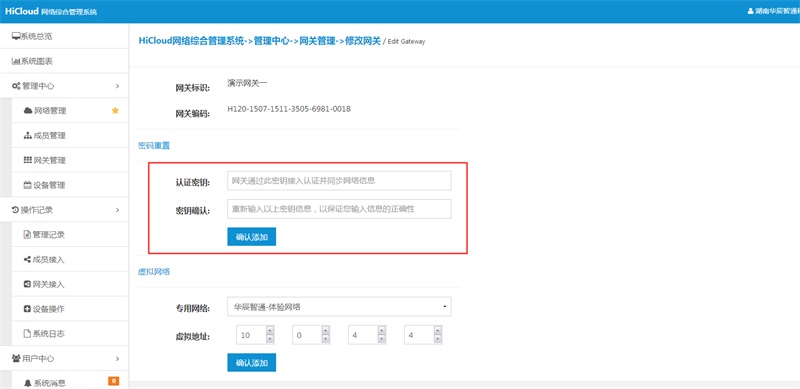Screen dimensions: 800x389
Task: Focus the 认证密钥 input field
Action: click(x=339, y=181)
